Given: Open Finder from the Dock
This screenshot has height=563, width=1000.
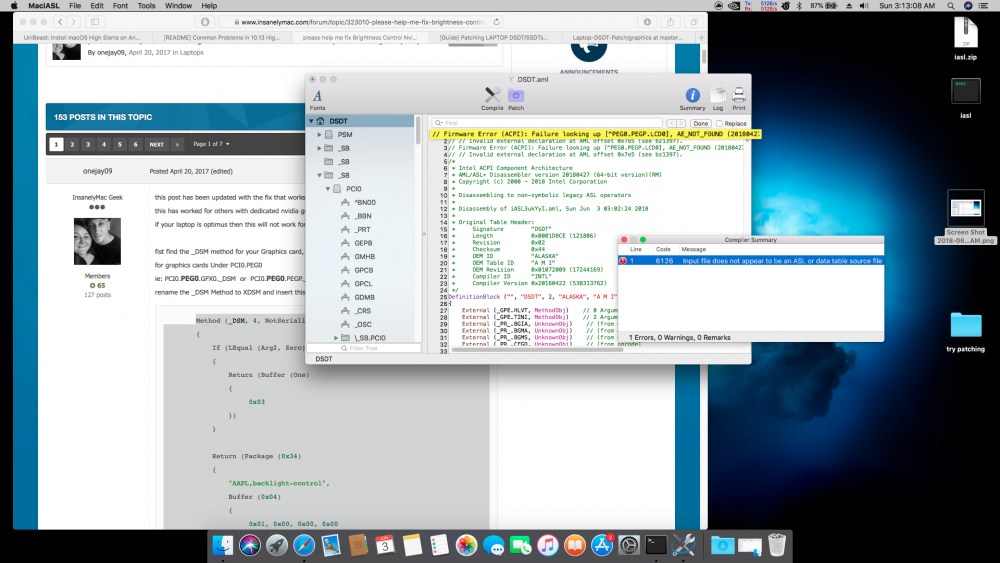Looking at the screenshot, I should click(223, 545).
